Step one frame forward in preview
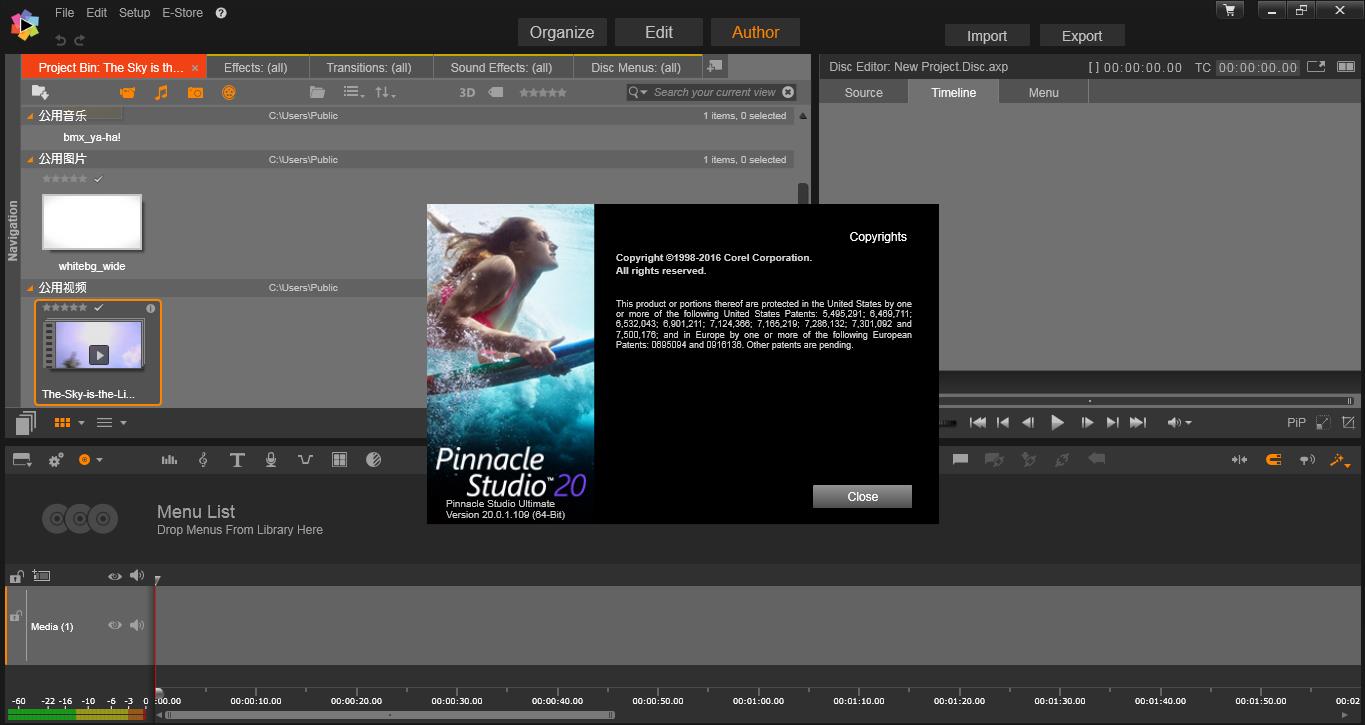Screen dimensions: 1365x725 click(x=1086, y=423)
